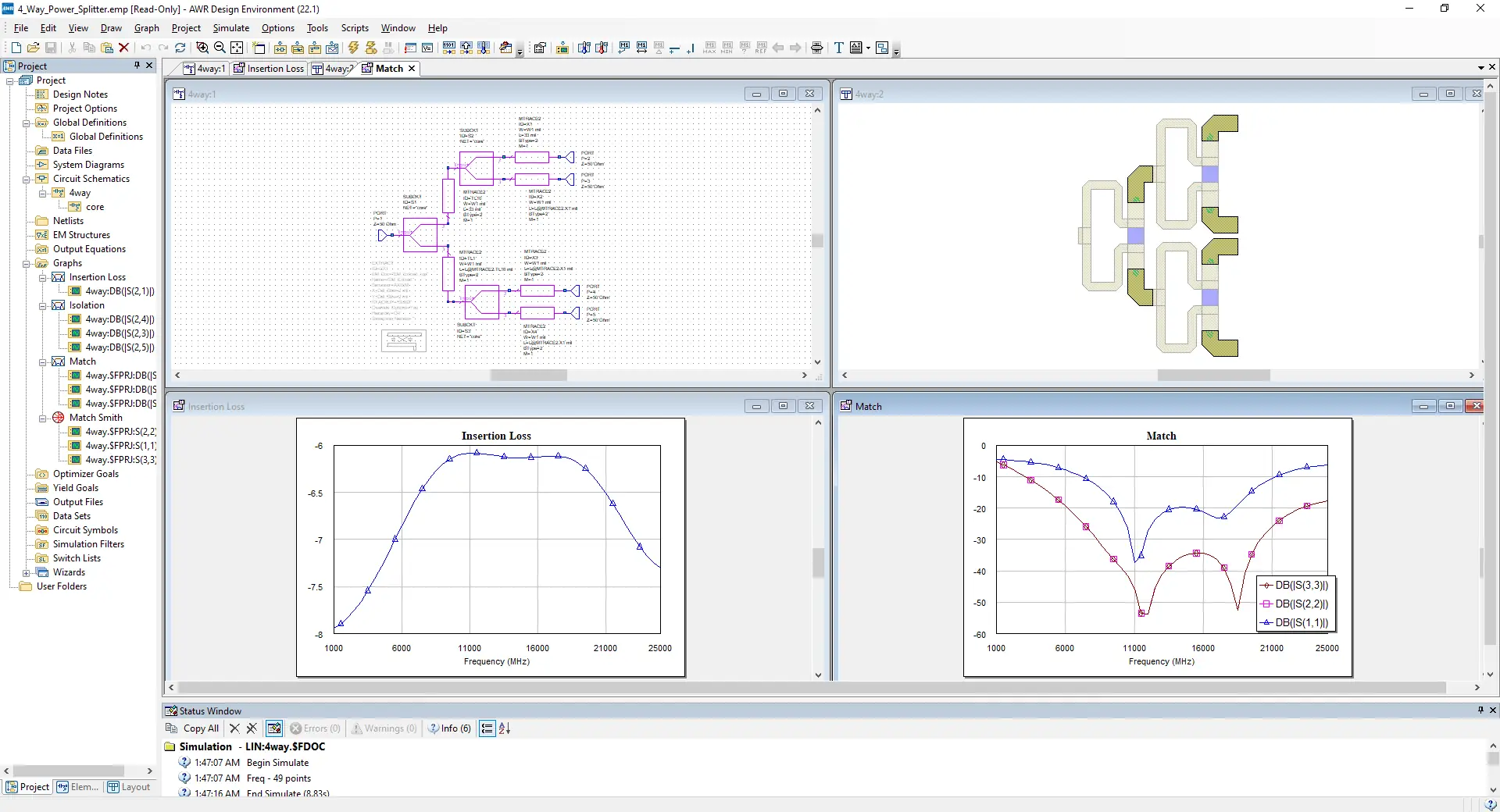The image size is (1500, 812).
Task: Collapse the Isolation graph node
Action: tap(43, 305)
